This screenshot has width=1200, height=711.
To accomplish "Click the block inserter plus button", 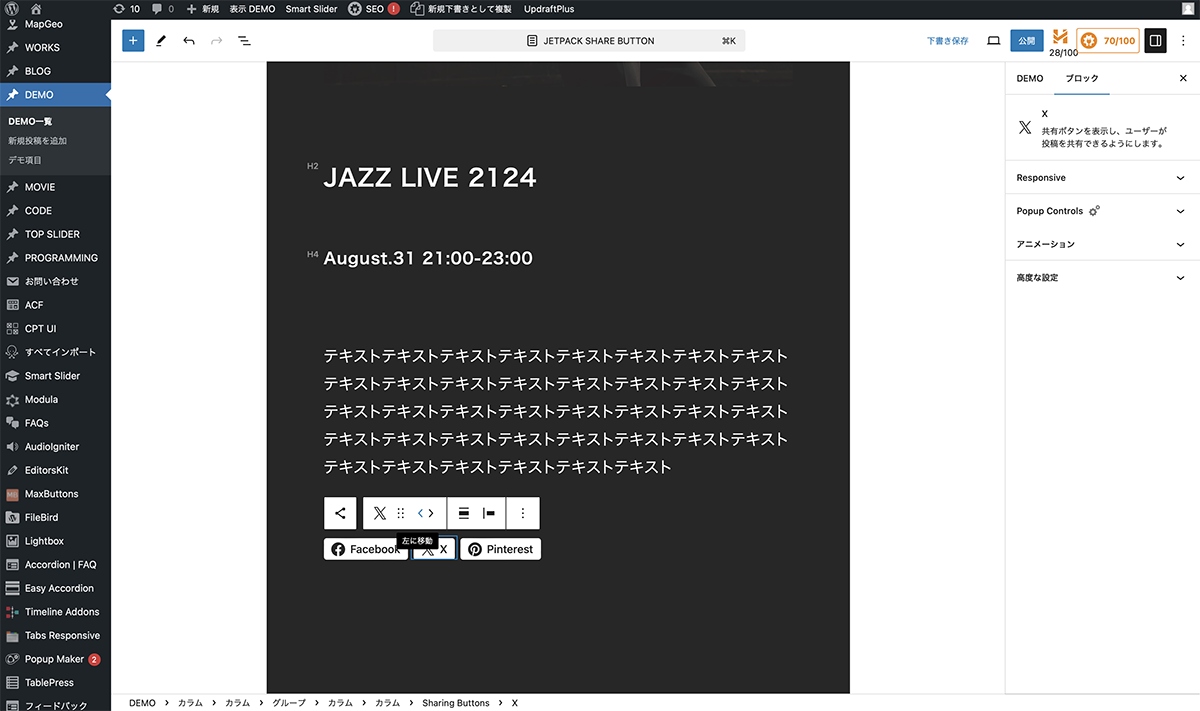I will (x=133, y=41).
